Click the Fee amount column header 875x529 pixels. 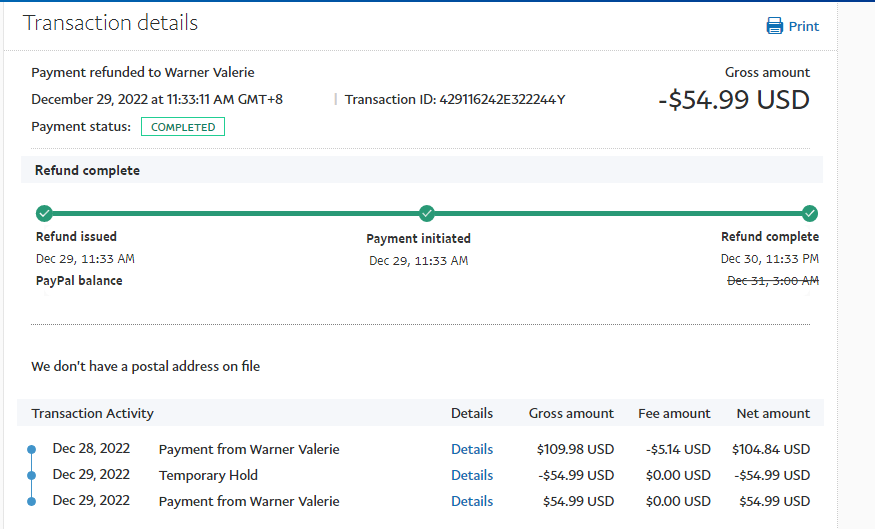point(674,413)
